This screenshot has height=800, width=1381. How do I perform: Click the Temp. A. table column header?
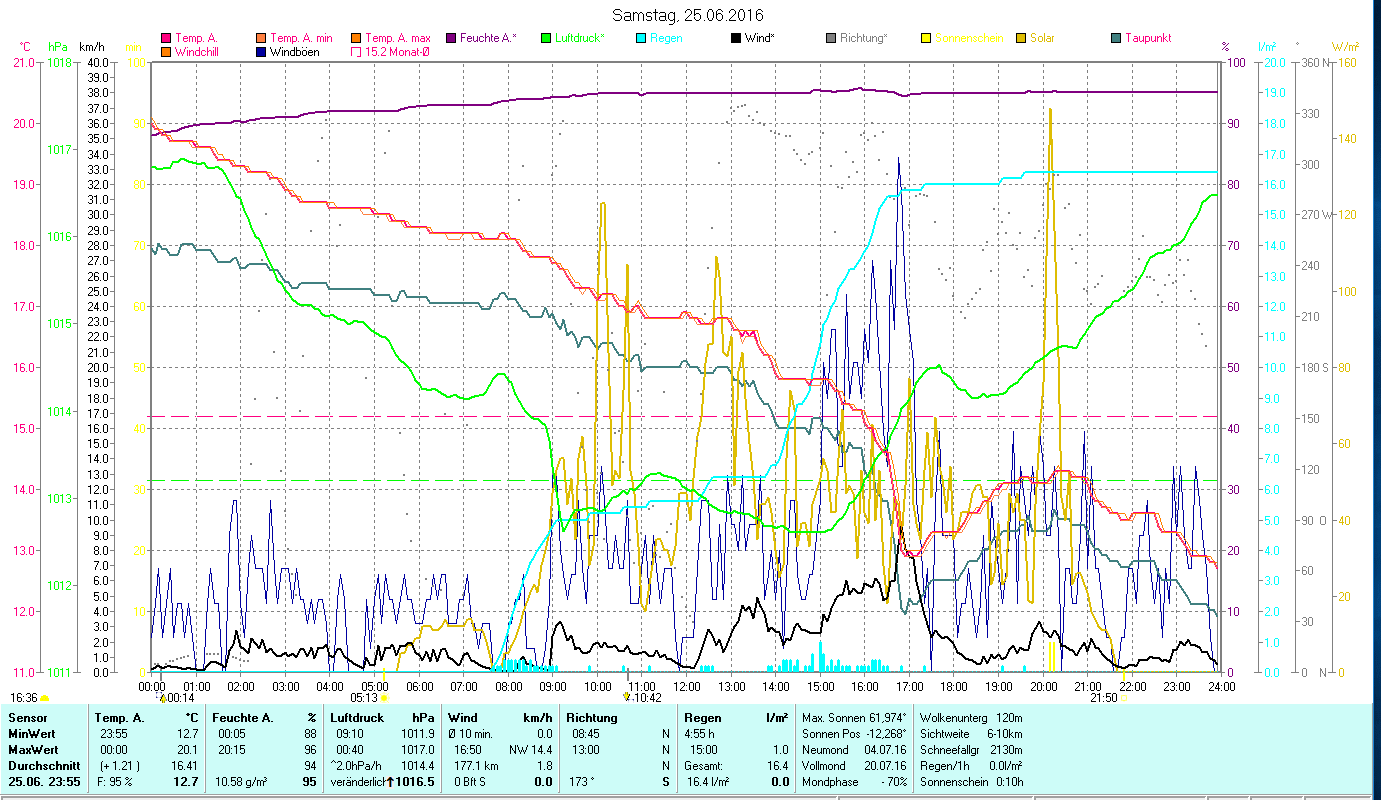pyautogui.click(x=120, y=718)
